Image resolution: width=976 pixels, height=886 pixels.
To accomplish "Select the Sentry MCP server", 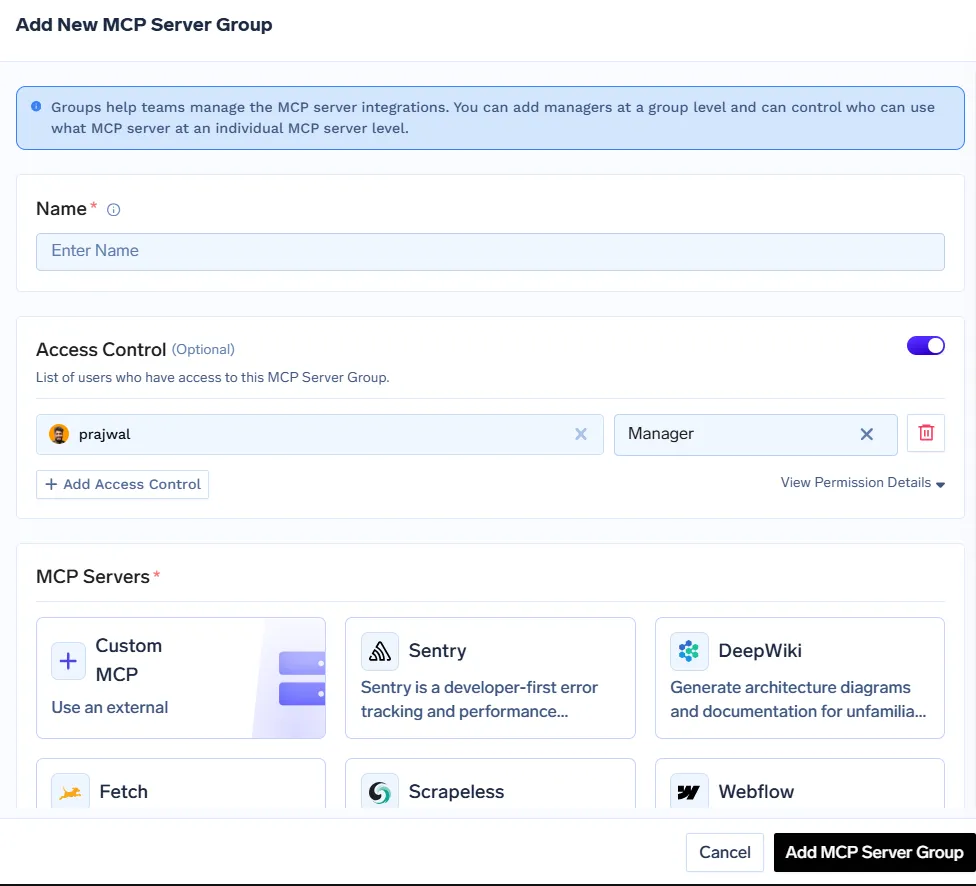I will click(x=490, y=677).
